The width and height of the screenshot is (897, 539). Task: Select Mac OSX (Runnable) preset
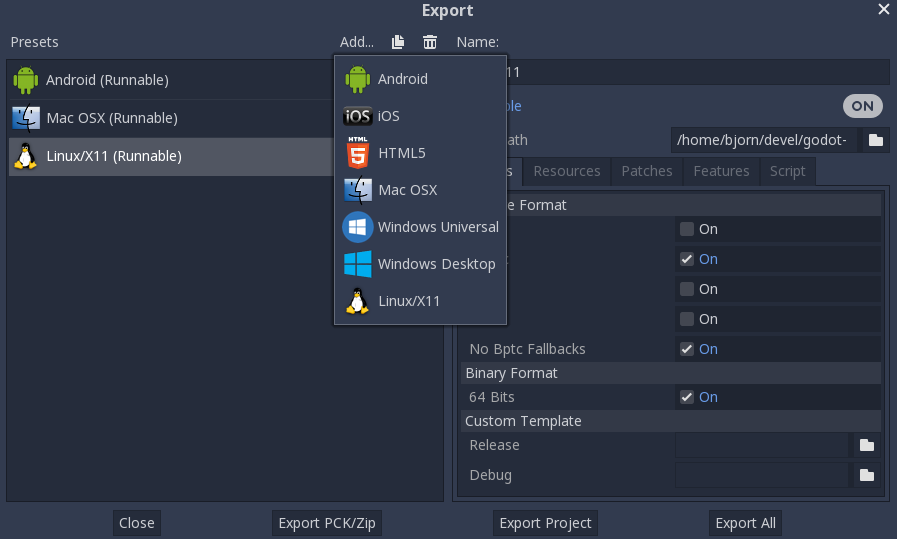click(170, 118)
